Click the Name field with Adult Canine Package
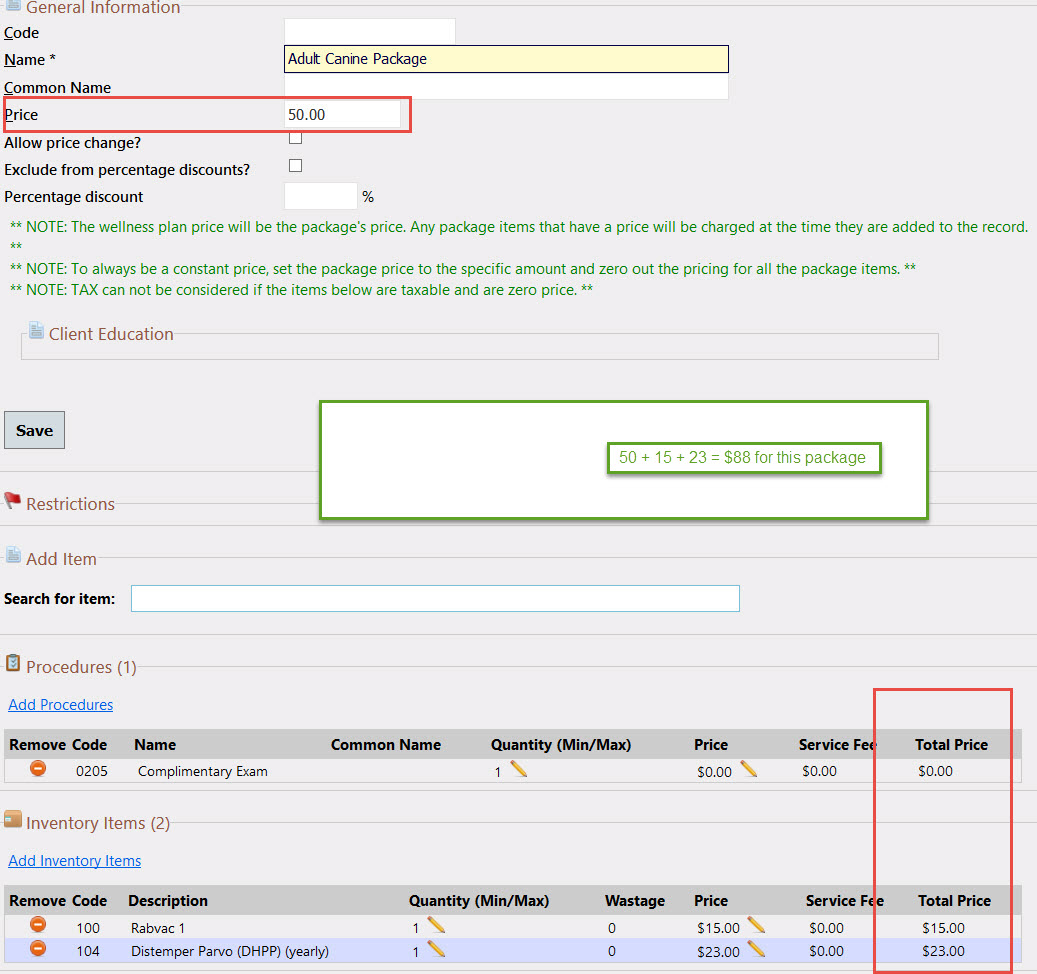This screenshot has height=974, width=1037. 507,59
